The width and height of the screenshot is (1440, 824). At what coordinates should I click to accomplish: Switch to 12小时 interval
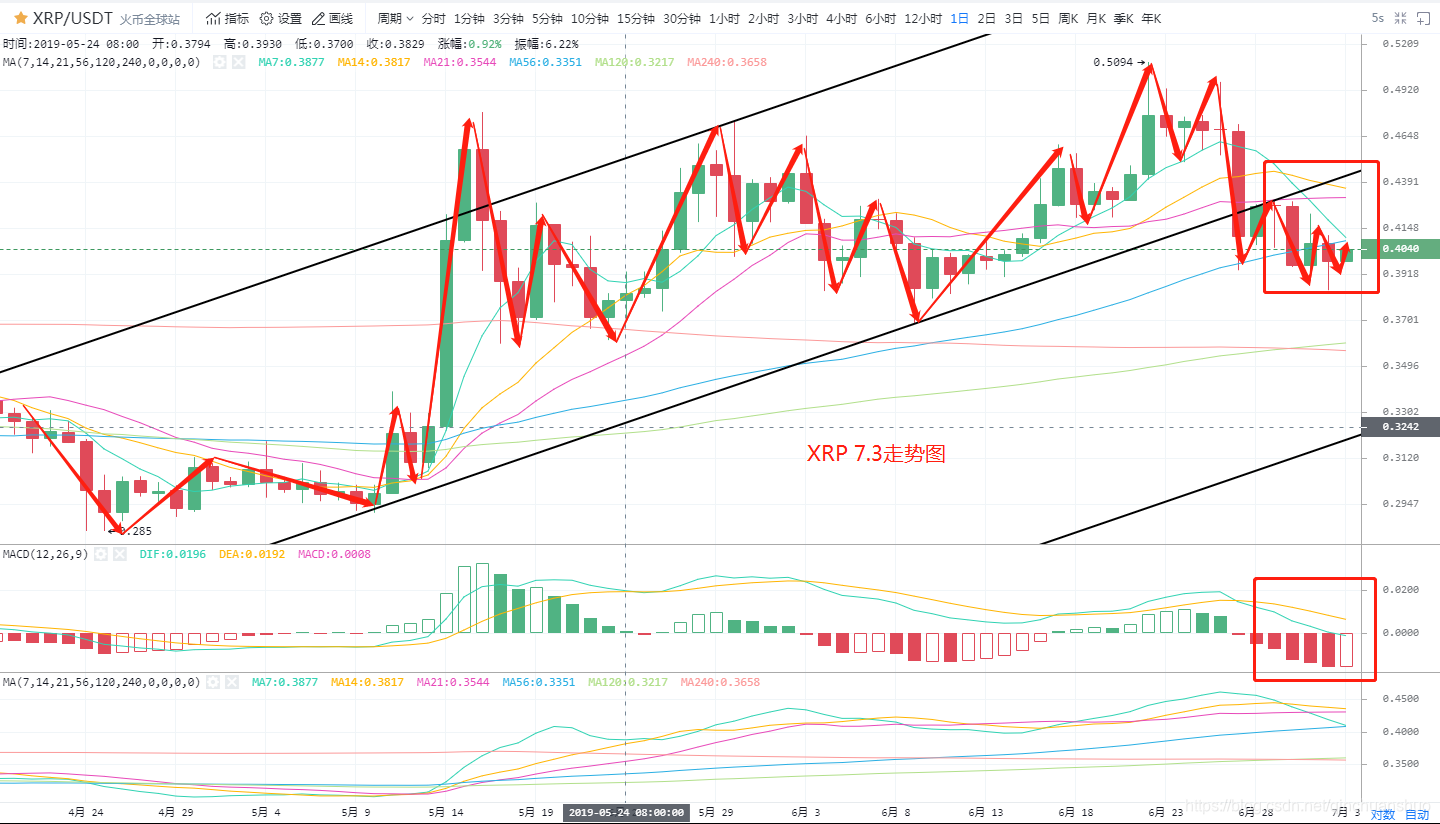(x=923, y=18)
